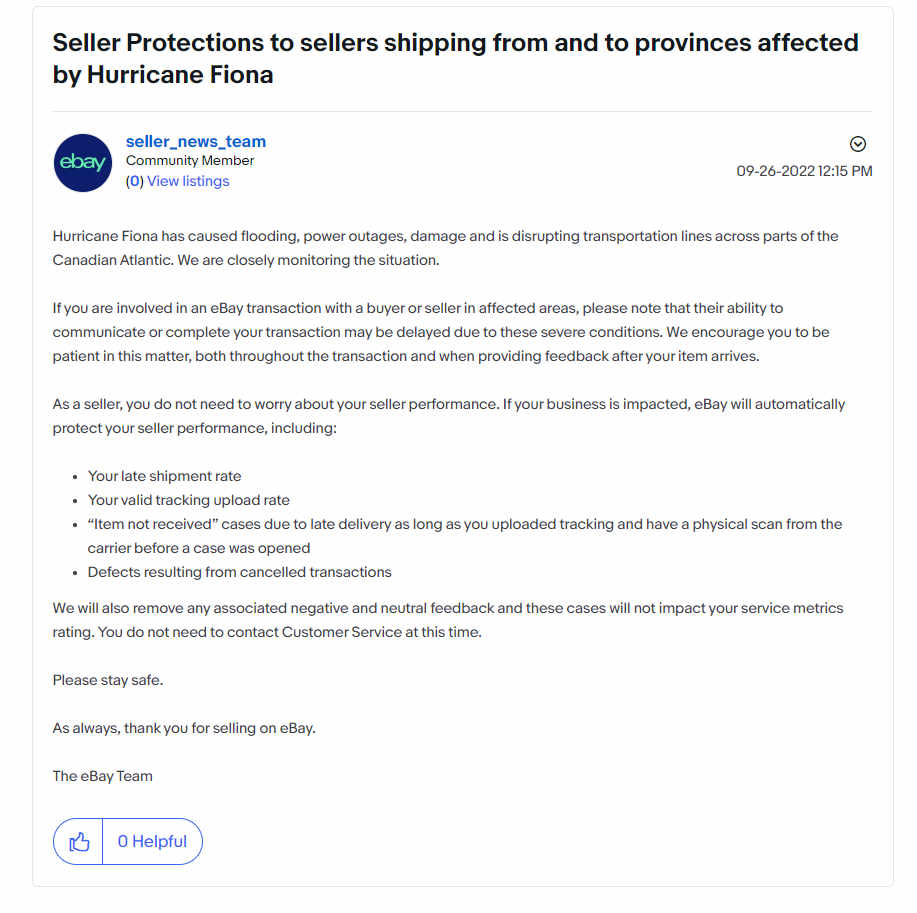This screenshot has width=917, height=913.
Task: Open the post options circled chevron
Action: pyautogui.click(x=857, y=144)
